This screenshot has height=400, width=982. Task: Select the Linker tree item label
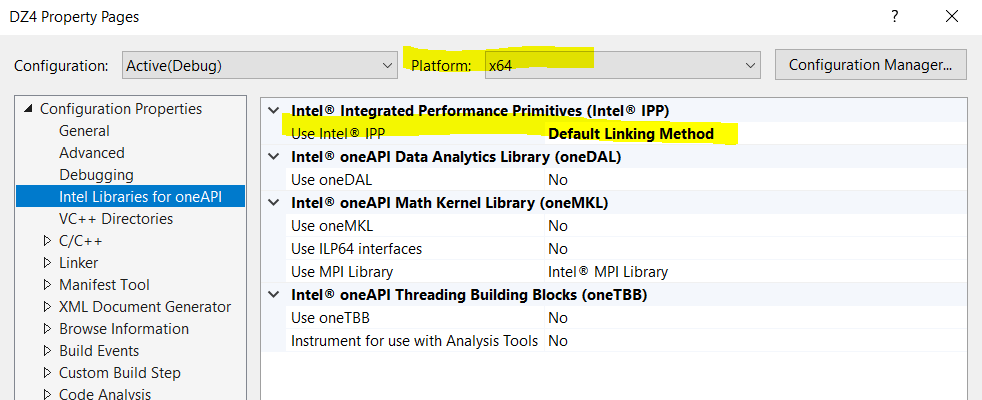(78, 263)
